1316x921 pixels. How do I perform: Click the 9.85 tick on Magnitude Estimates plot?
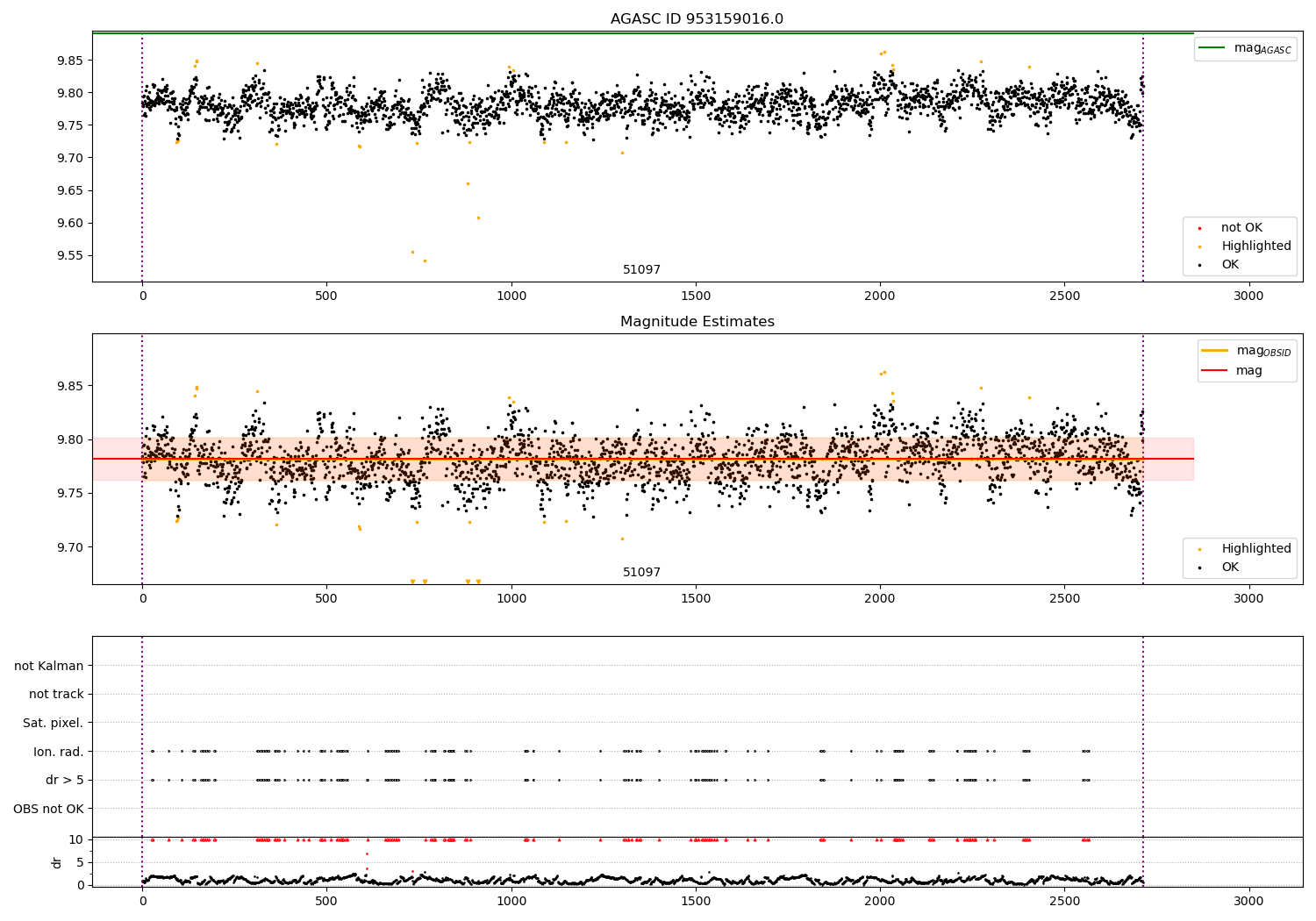click(x=69, y=386)
